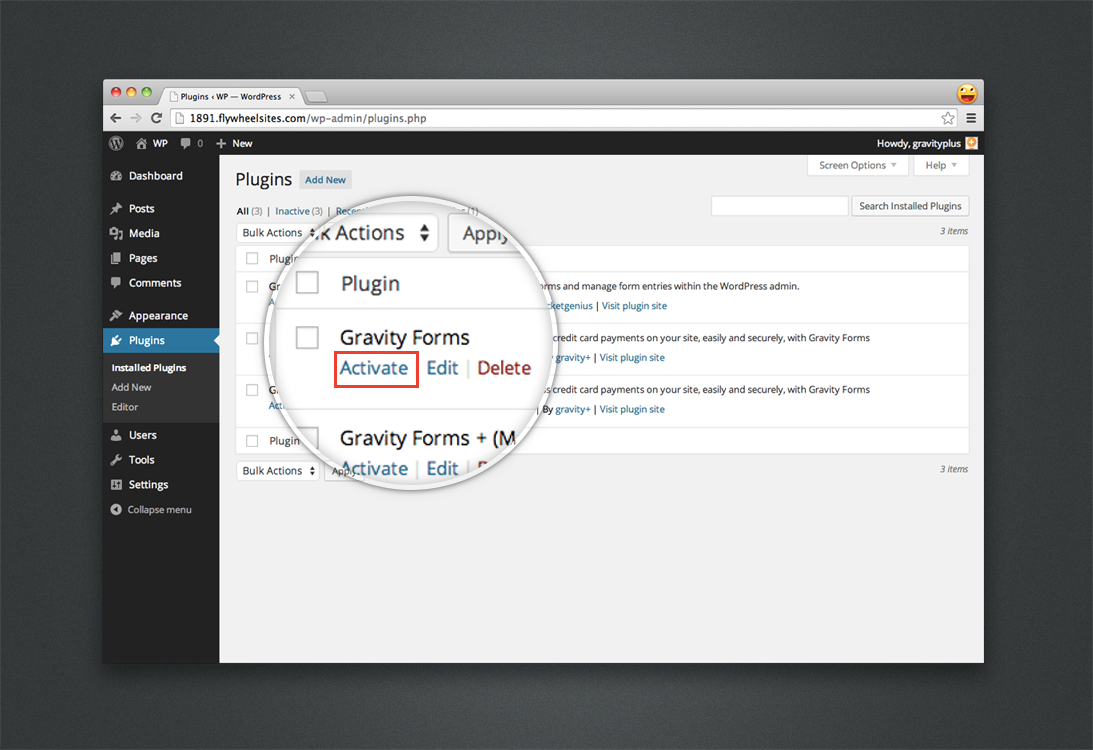Open Comments from the sidebar speech bubble icon
Image resolution: width=1093 pixels, height=750 pixels.
click(x=116, y=283)
